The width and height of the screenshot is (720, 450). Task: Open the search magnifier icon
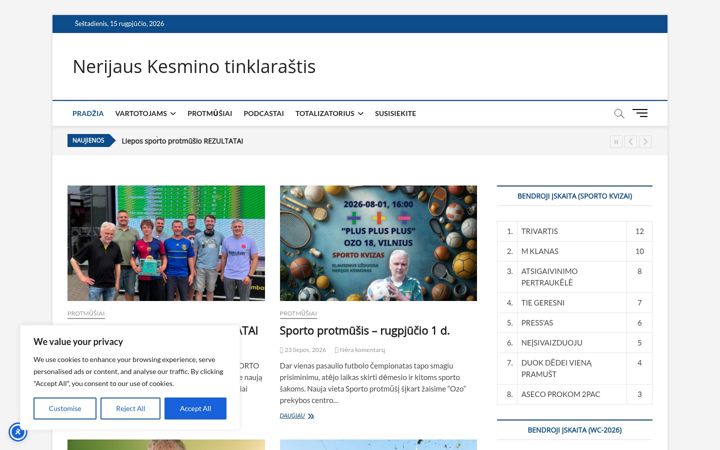click(619, 113)
